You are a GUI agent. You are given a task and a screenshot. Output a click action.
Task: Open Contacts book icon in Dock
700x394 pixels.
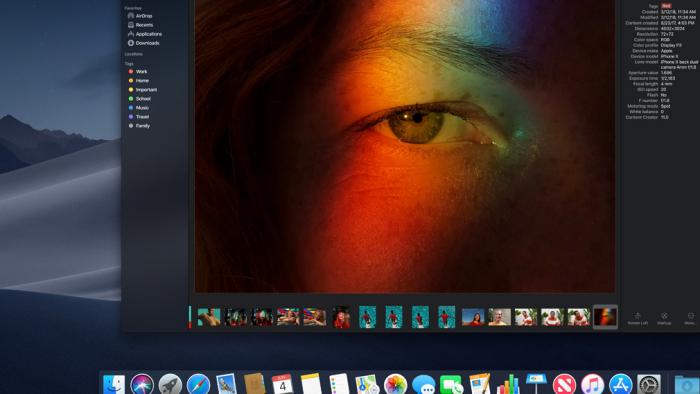(254, 385)
